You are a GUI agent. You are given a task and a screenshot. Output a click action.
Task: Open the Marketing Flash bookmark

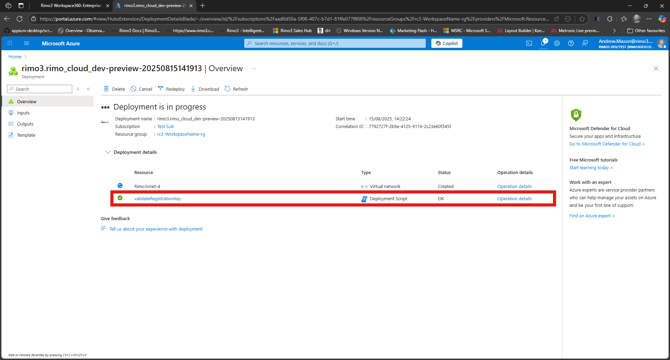tap(413, 31)
